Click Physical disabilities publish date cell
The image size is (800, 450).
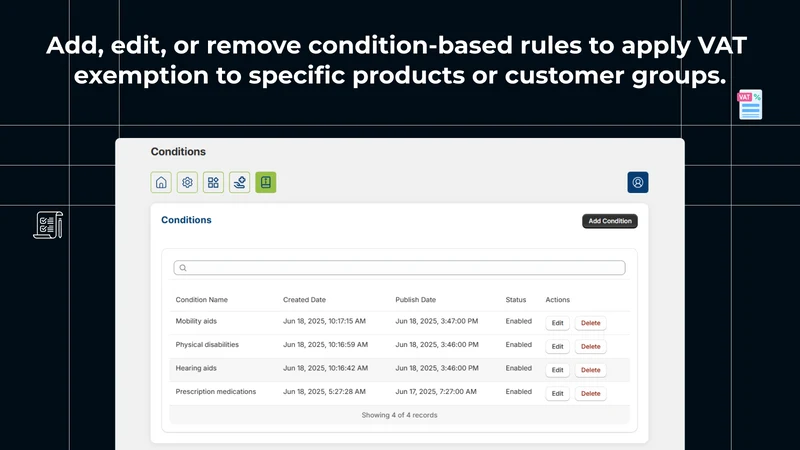(x=437, y=344)
